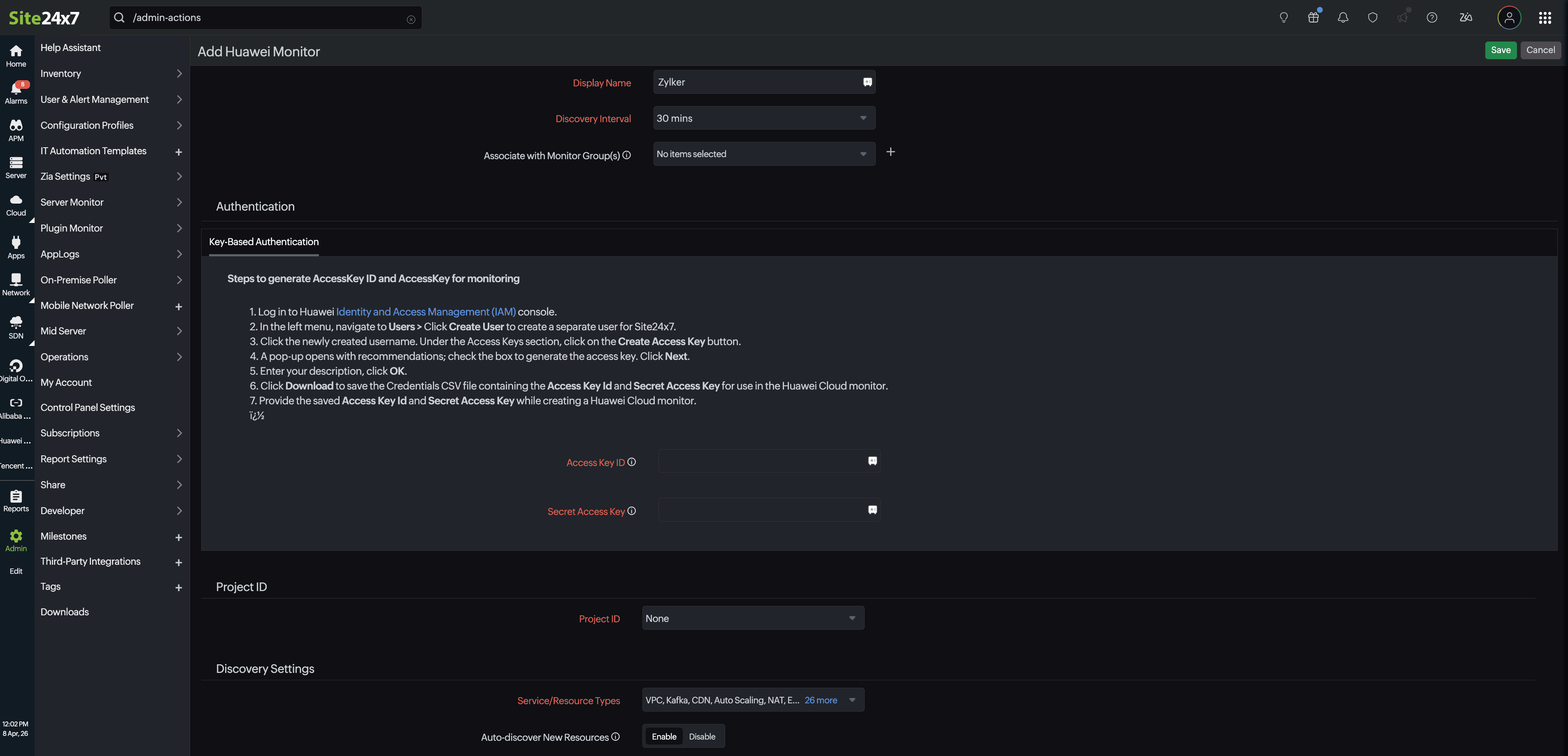Image resolution: width=1568 pixels, height=756 pixels.
Task: Open the user profile avatar
Action: [1509, 18]
